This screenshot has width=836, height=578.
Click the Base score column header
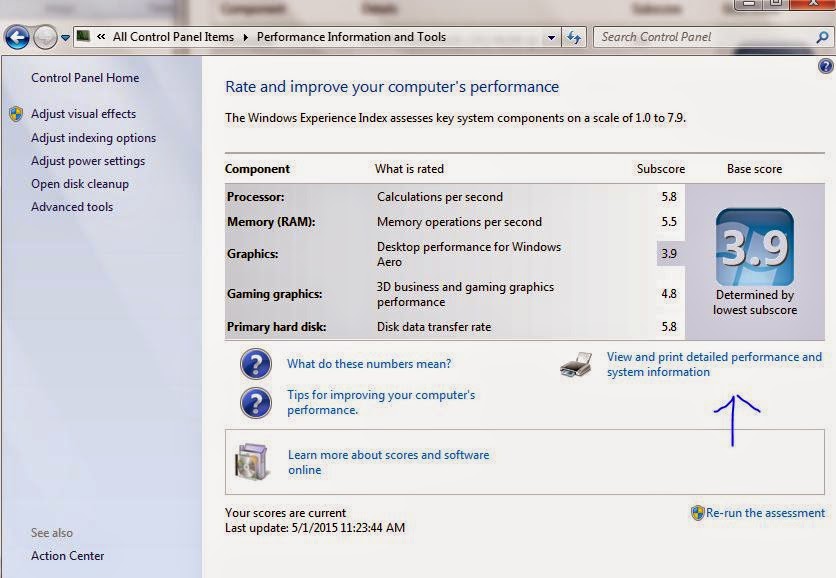[754, 169]
